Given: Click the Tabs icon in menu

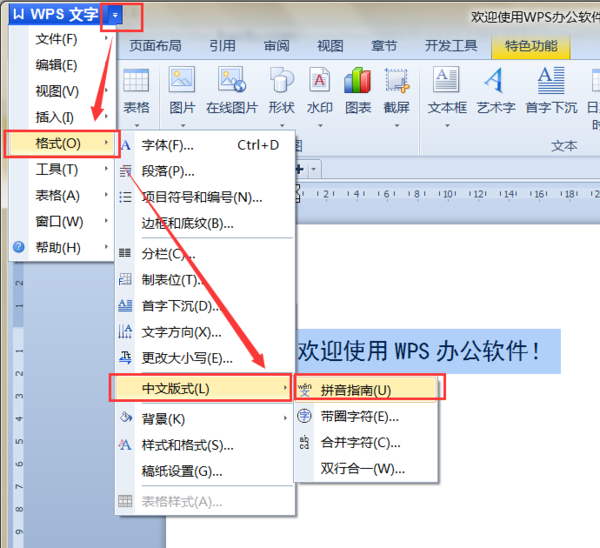Looking at the screenshot, I should [125, 279].
